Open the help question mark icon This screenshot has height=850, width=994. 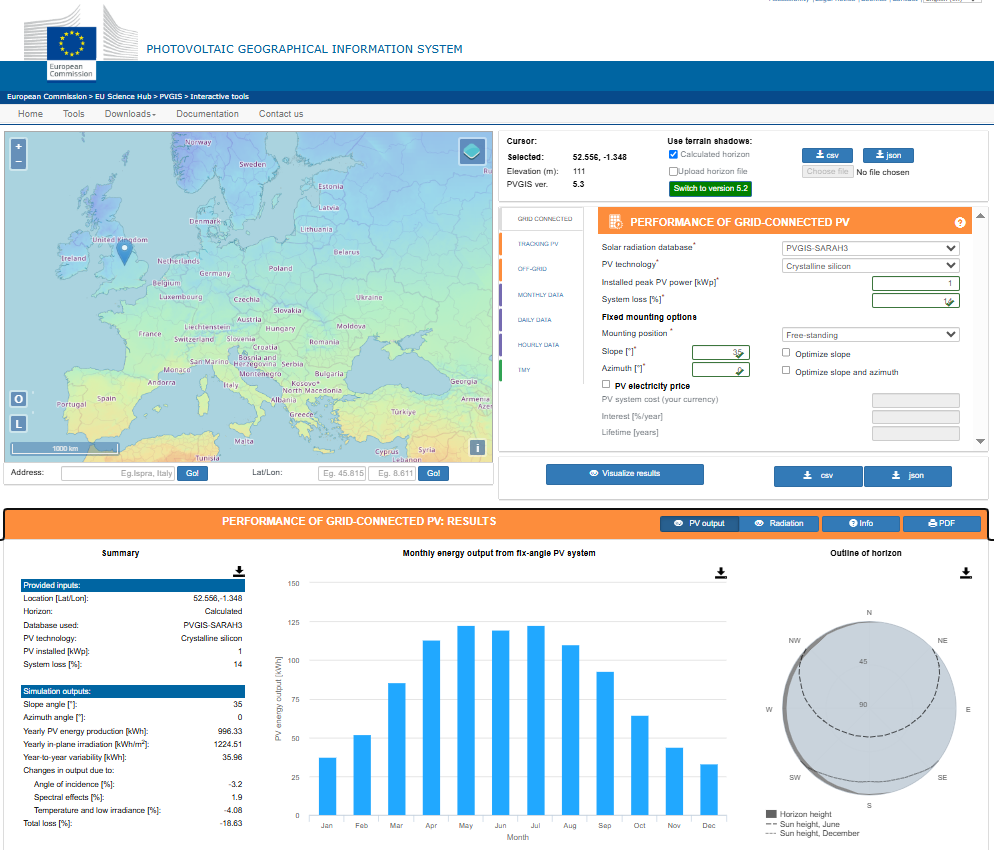[960, 223]
